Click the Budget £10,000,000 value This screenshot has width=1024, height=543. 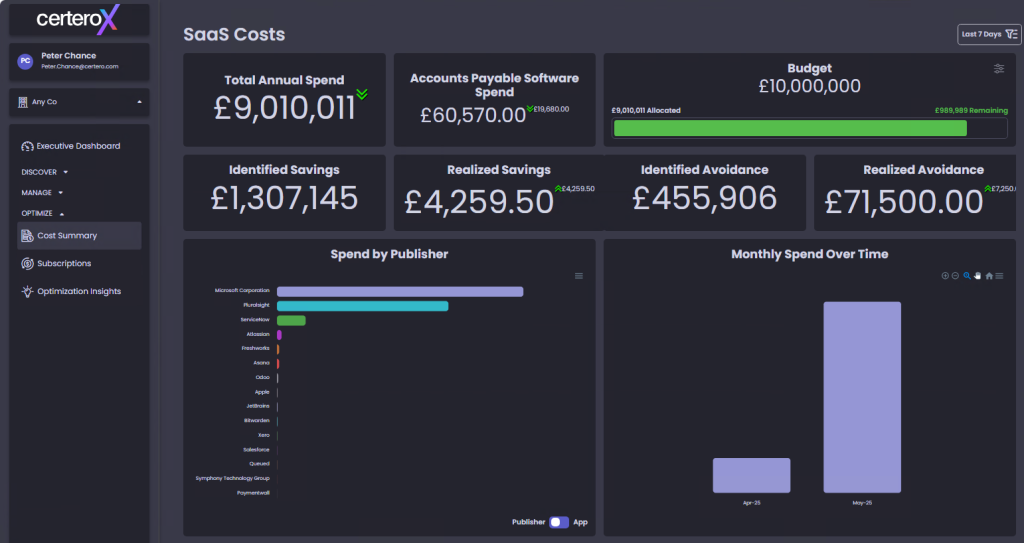tap(809, 86)
